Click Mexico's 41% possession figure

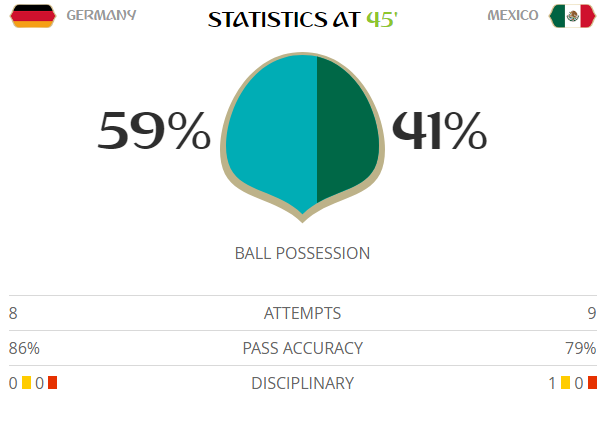(x=440, y=131)
